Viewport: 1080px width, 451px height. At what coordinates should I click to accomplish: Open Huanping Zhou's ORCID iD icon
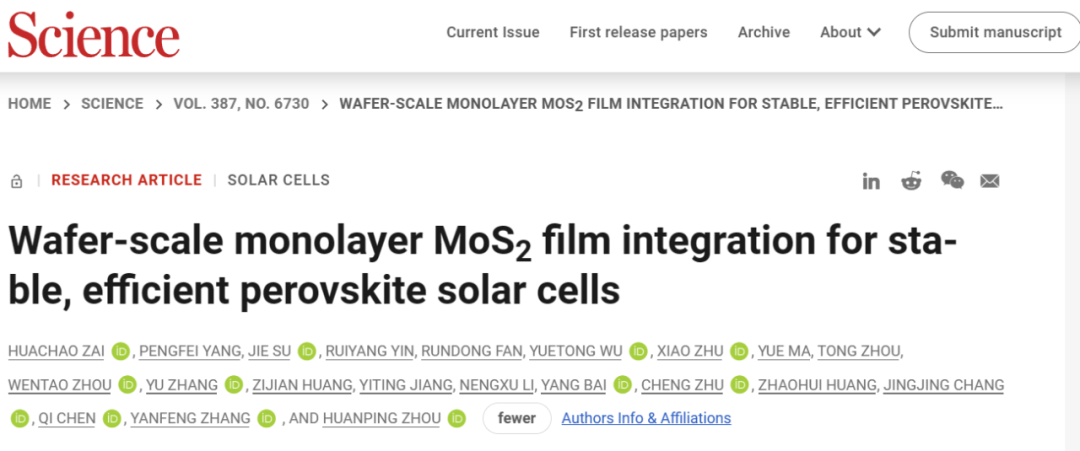(457, 418)
